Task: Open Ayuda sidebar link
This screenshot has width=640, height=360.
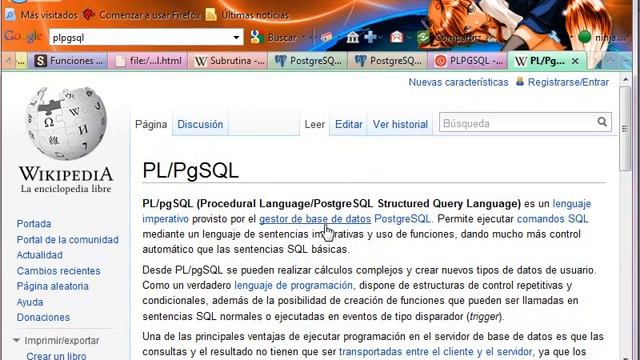Action: pos(30,302)
